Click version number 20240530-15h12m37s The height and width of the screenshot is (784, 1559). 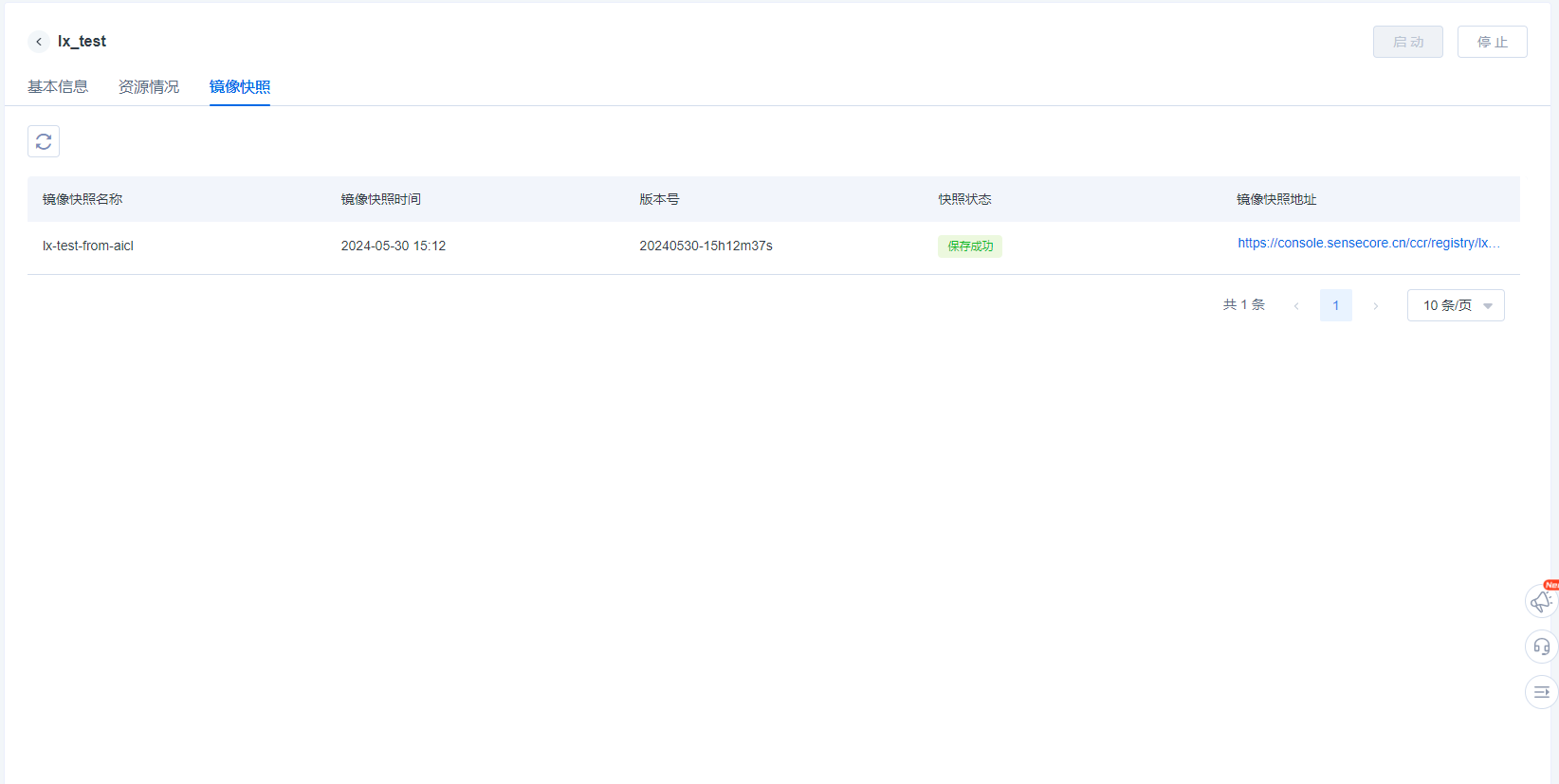[706, 246]
